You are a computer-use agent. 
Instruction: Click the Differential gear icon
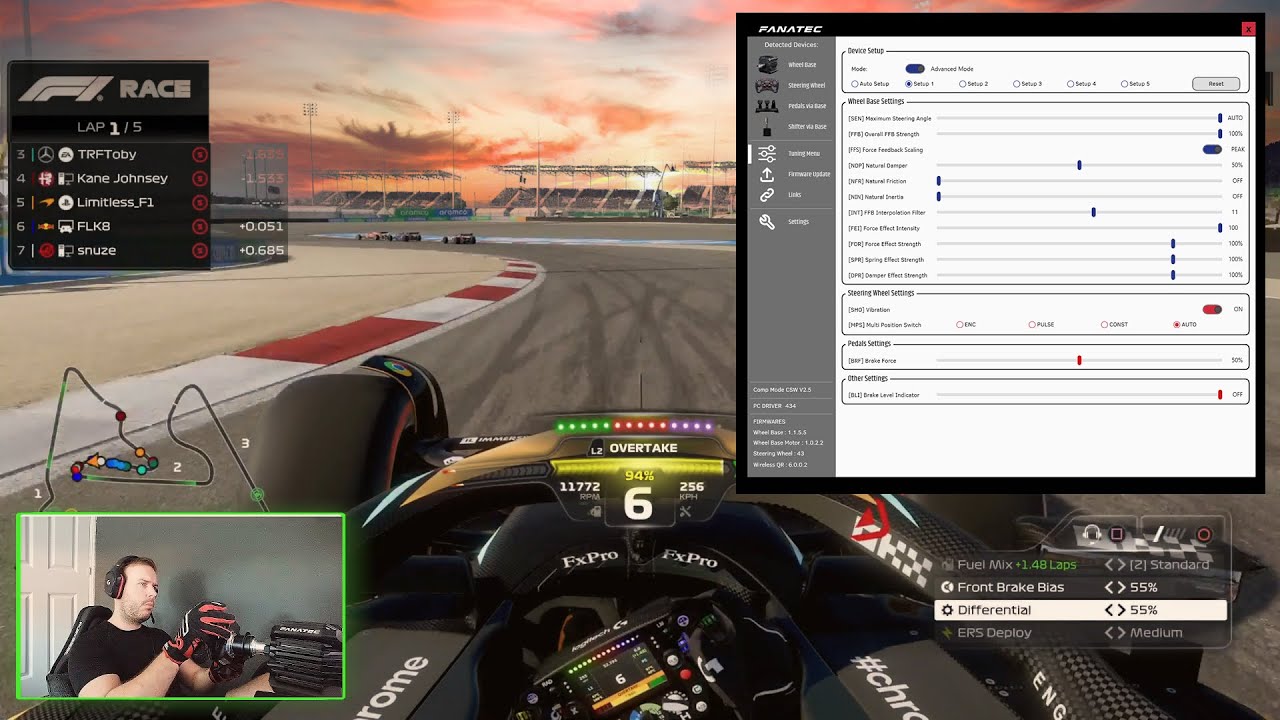947,610
